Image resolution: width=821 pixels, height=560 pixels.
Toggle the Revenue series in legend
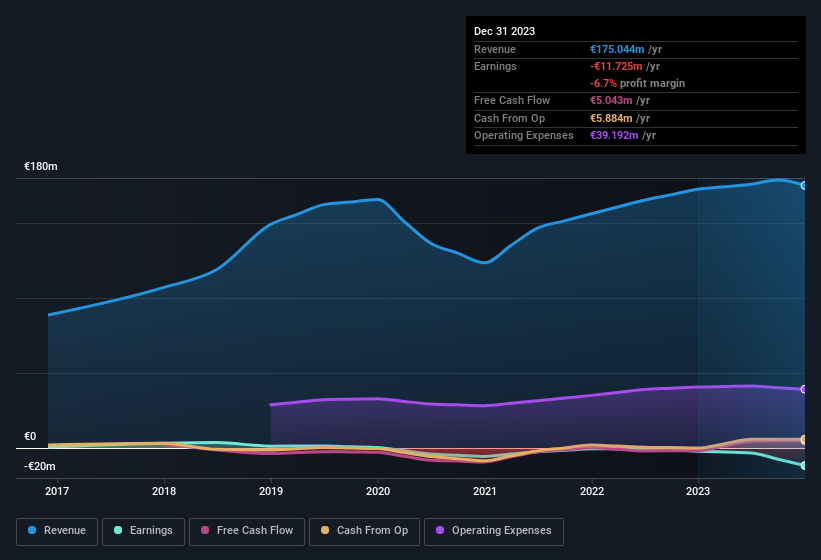pyautogui.click(x=57, y=530)
